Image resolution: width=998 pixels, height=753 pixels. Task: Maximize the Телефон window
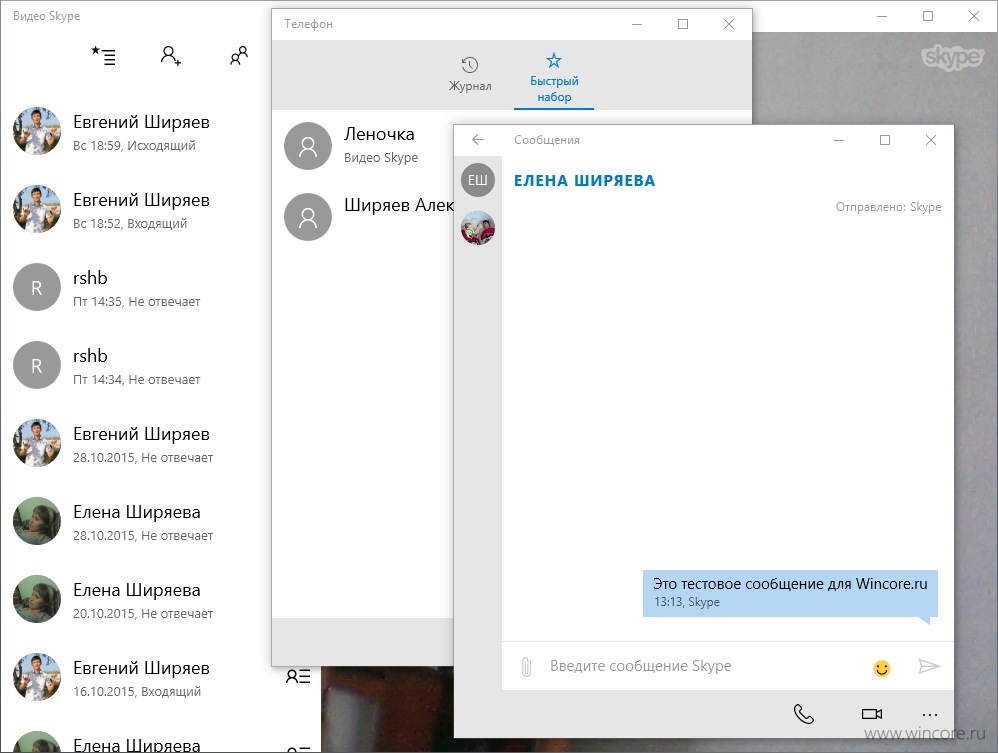(x=683, y=24)
